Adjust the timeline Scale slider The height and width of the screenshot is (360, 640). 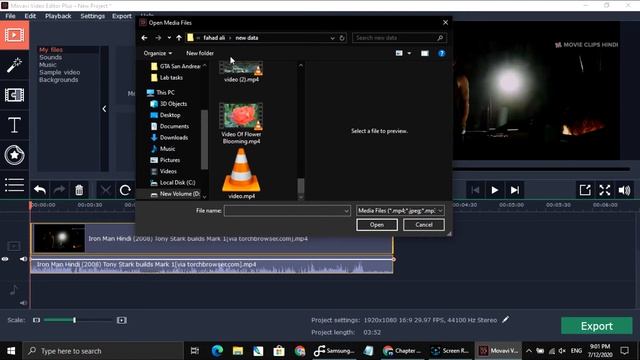(x=74, y=320)
